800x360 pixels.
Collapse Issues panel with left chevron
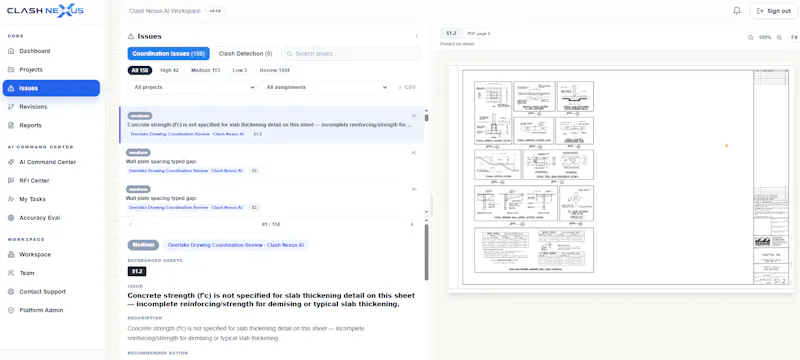point(417,36)
